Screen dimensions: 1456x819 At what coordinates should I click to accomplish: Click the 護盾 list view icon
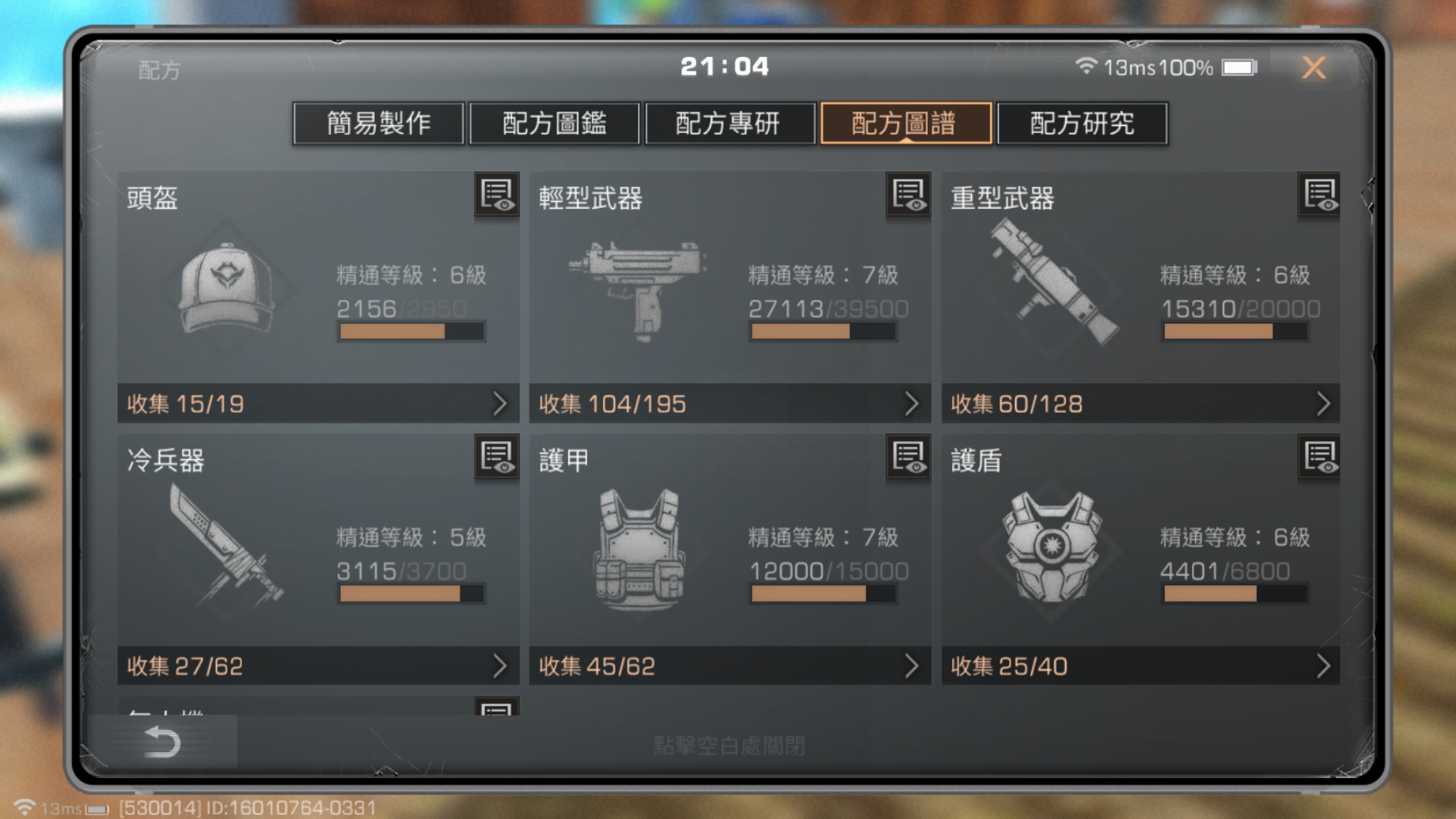click(x=1319, y=457)
